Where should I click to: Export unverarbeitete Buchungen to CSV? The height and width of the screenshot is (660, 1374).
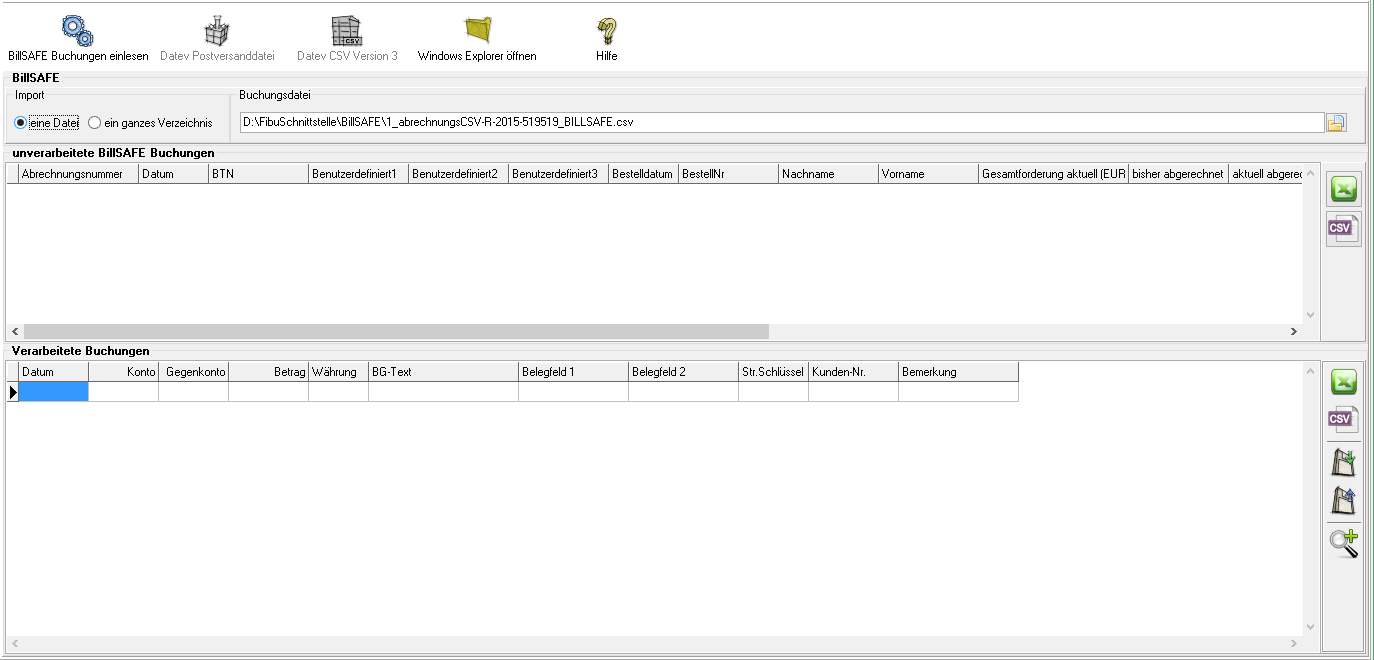coord(1343,229)
